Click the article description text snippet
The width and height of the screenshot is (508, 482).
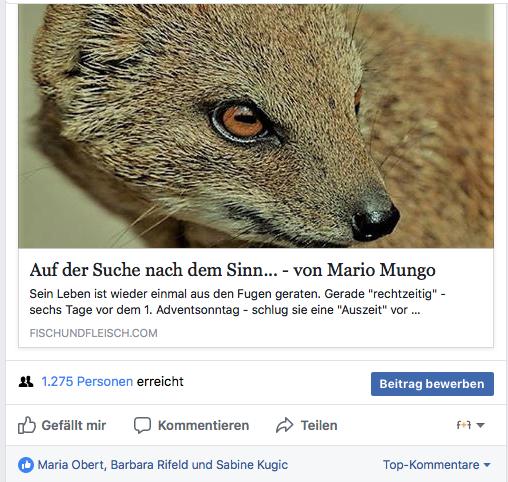coord(237,302)
